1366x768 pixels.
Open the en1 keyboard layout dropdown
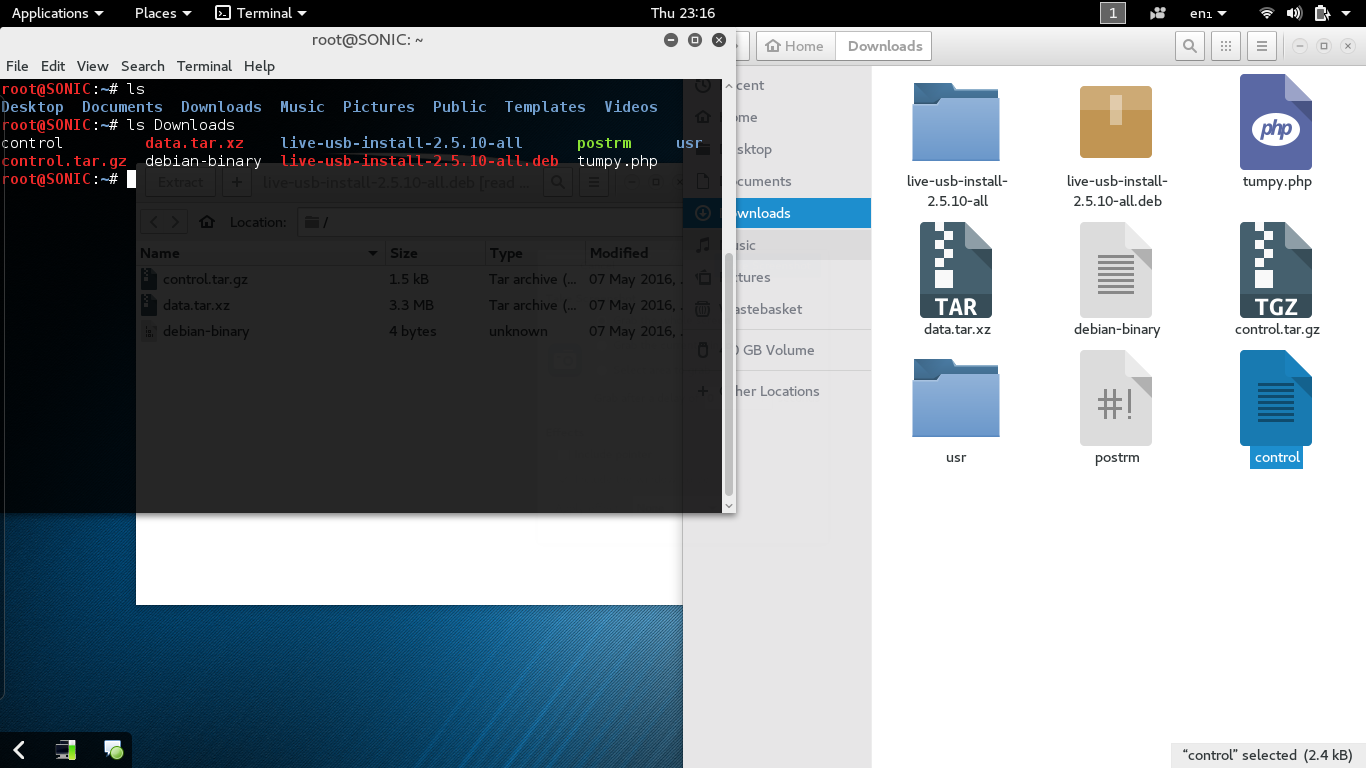tap(1209, 13)
